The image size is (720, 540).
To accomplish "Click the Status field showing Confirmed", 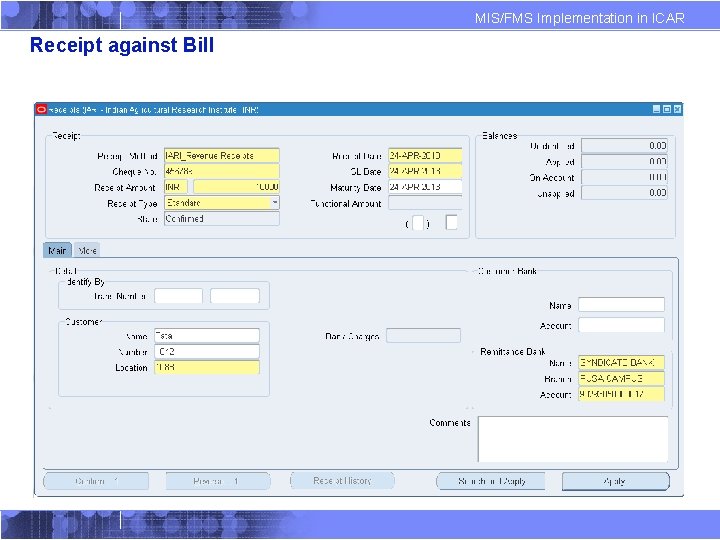I will click(x=221, y=219).
